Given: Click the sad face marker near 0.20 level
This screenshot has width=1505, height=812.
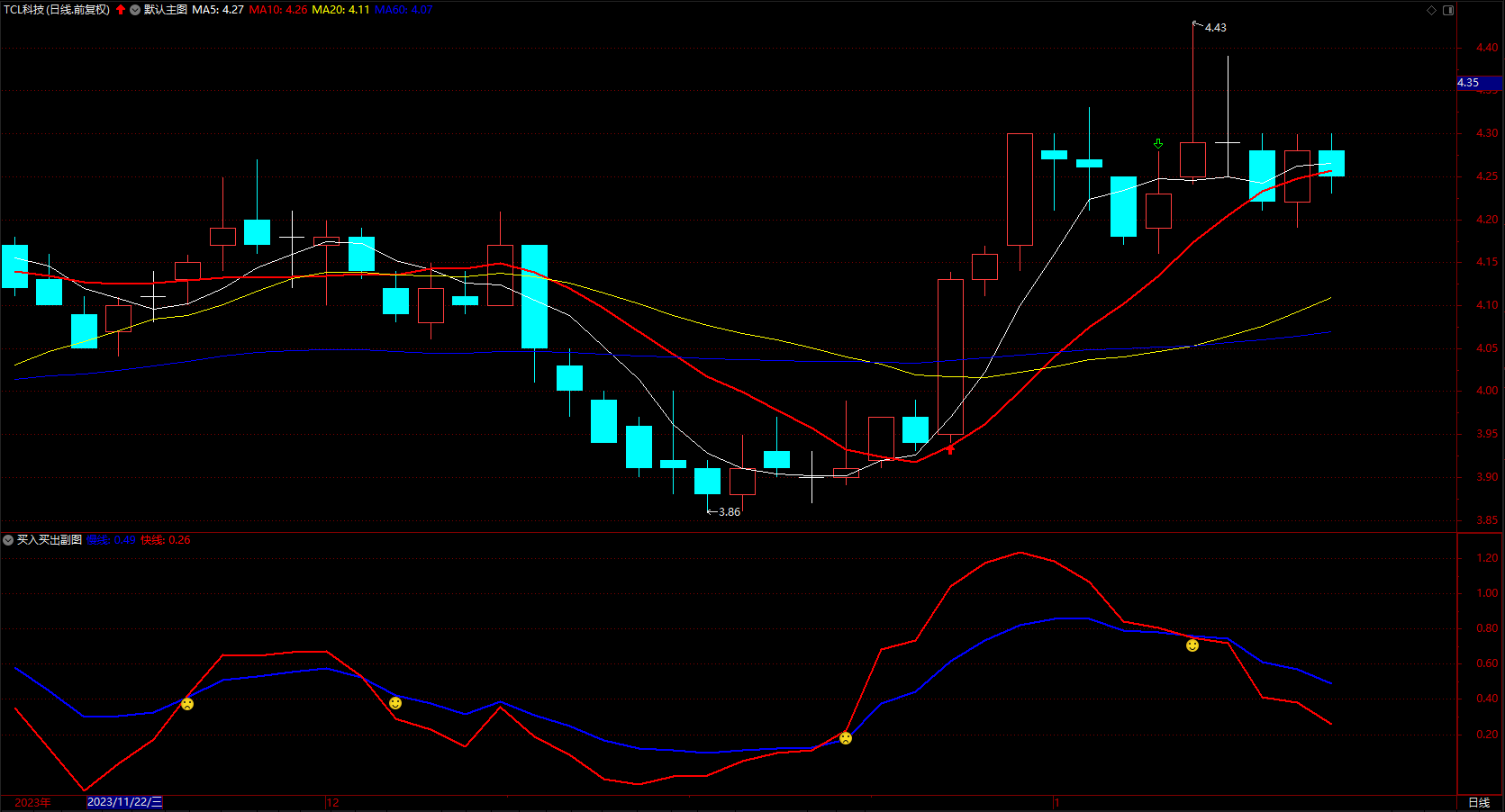Looking at the screenshot, I should click(846, 738).
